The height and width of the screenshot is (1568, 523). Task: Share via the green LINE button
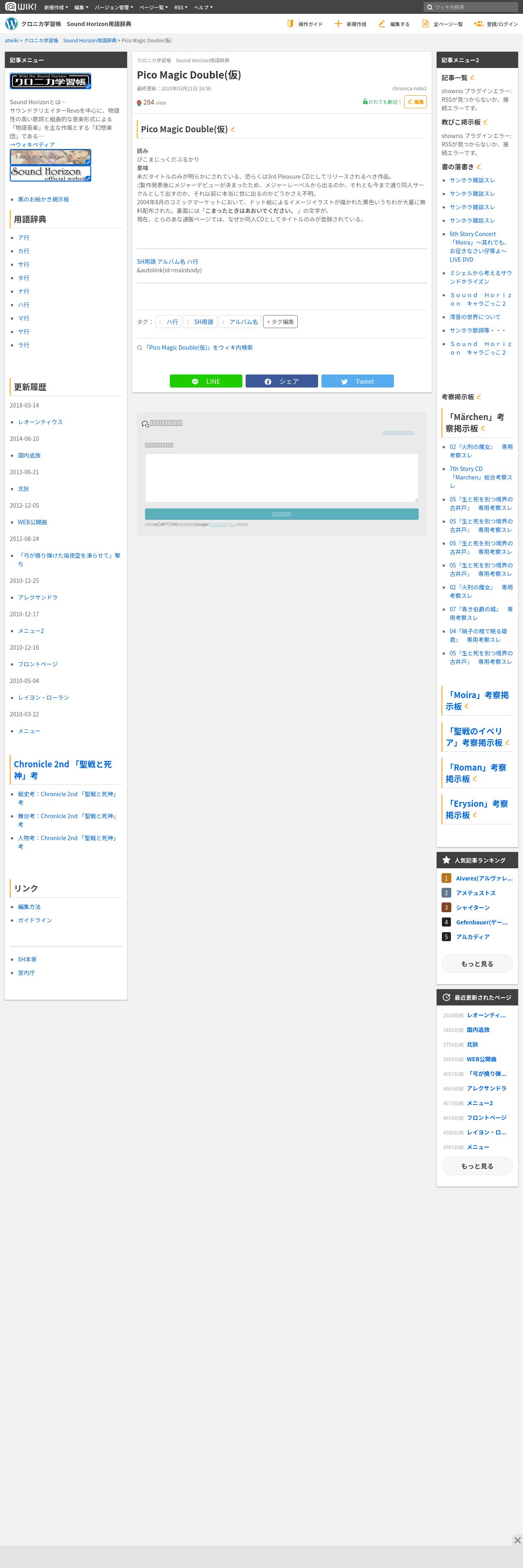coord(206,381)
